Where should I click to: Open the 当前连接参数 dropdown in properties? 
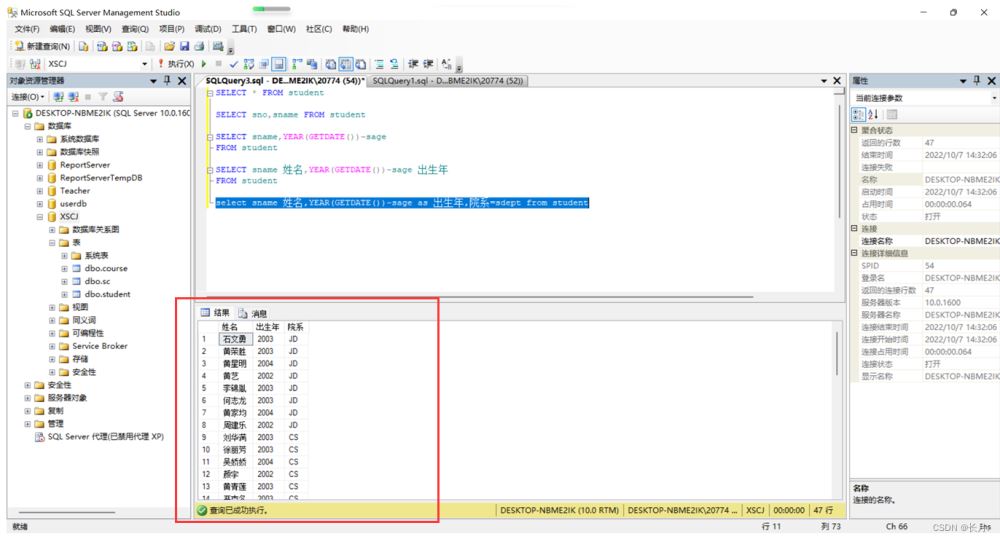pyautogui.click(x=994, y=98)
